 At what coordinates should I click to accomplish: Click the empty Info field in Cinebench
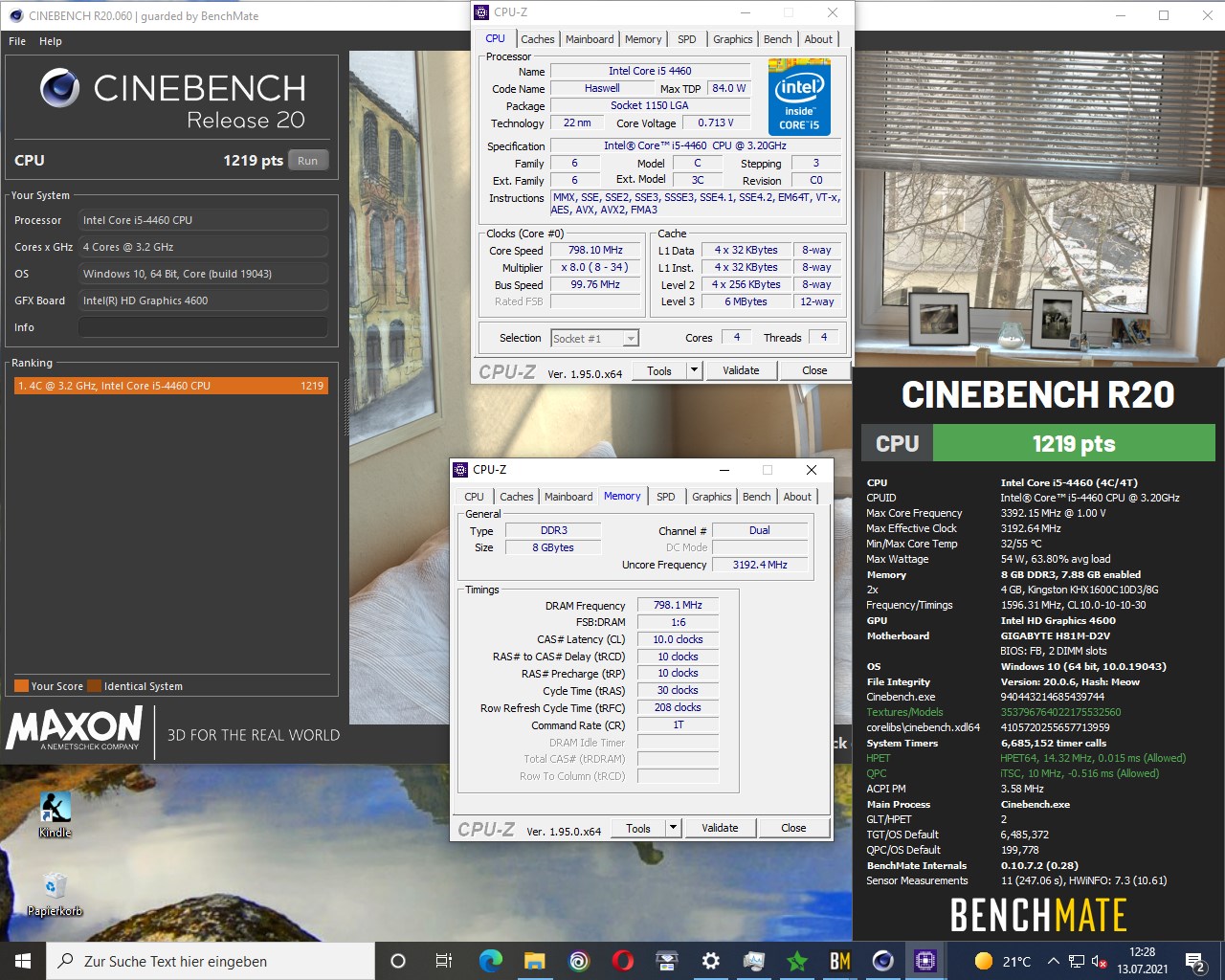tap(203, 327)
